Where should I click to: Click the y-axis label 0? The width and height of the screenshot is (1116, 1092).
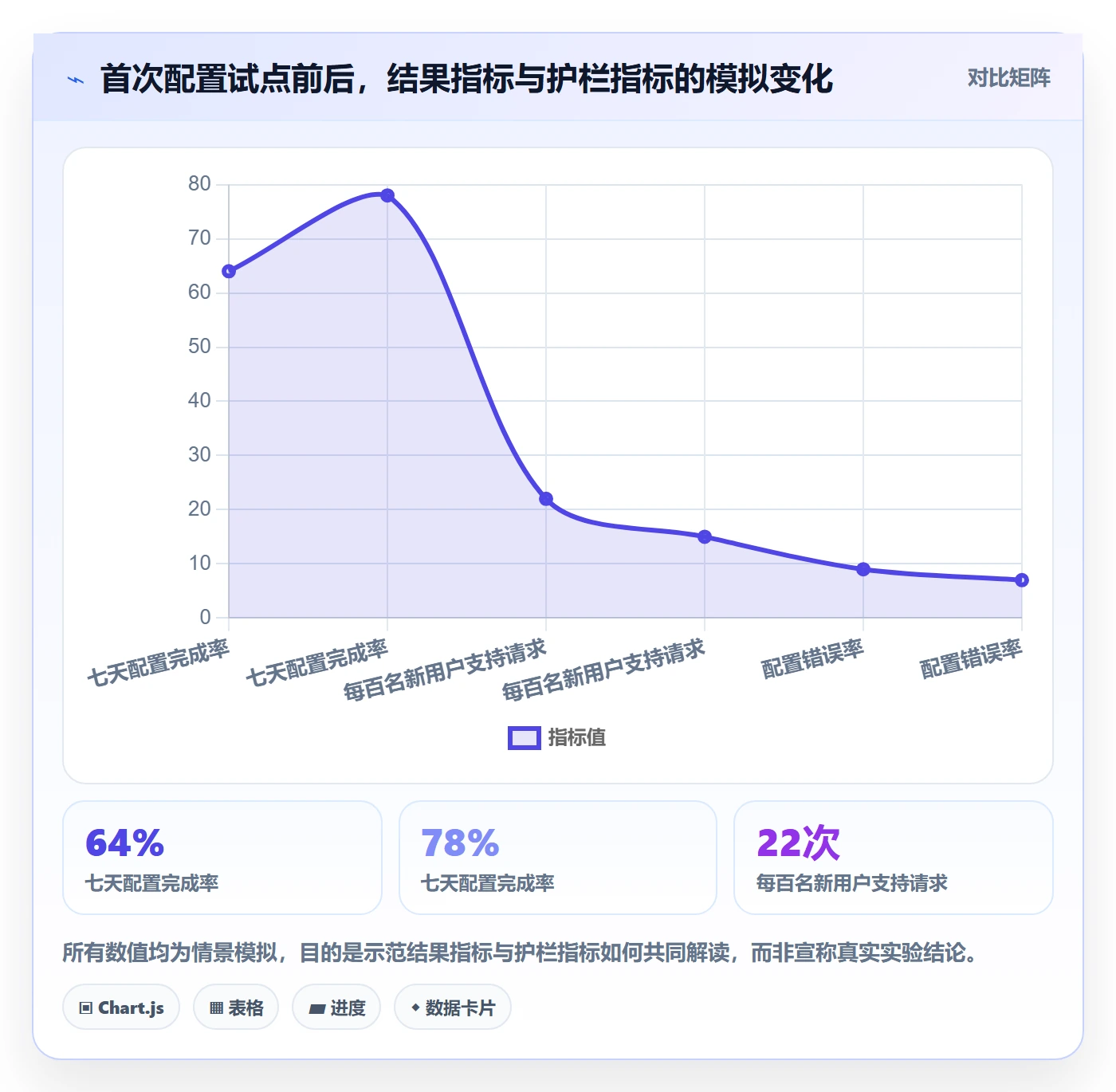206,617
